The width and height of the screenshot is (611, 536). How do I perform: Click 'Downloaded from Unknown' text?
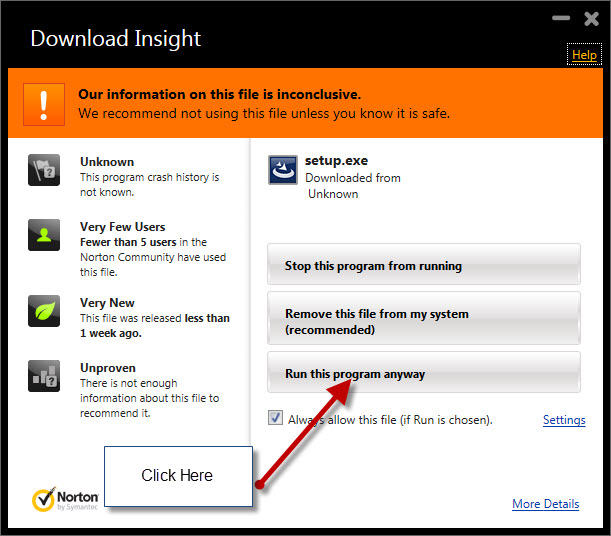[x=353, y=186]
